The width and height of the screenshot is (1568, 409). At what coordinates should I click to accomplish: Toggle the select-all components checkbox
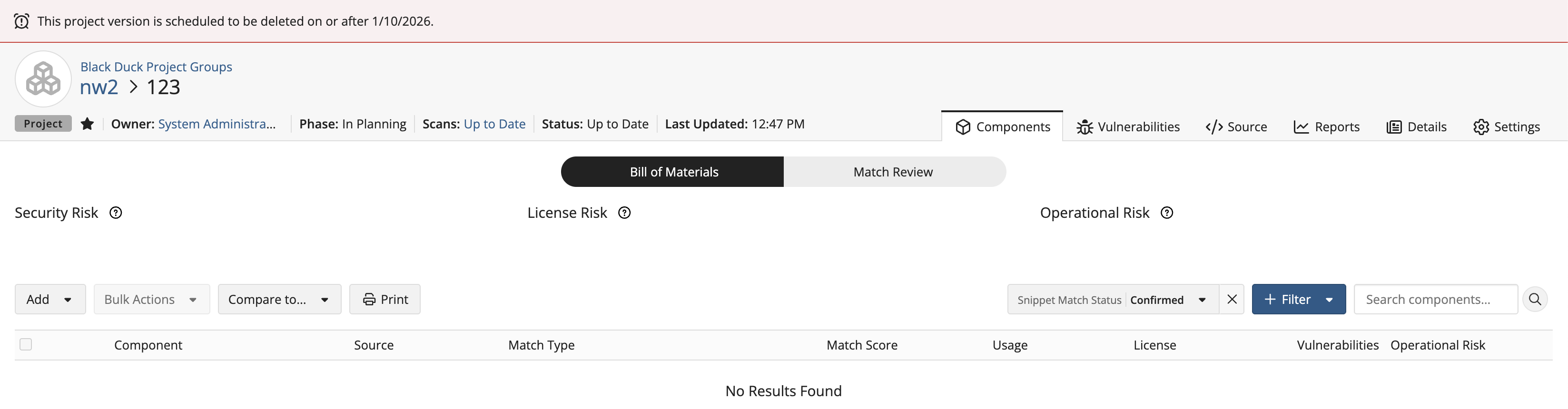[x=26, y=344]
